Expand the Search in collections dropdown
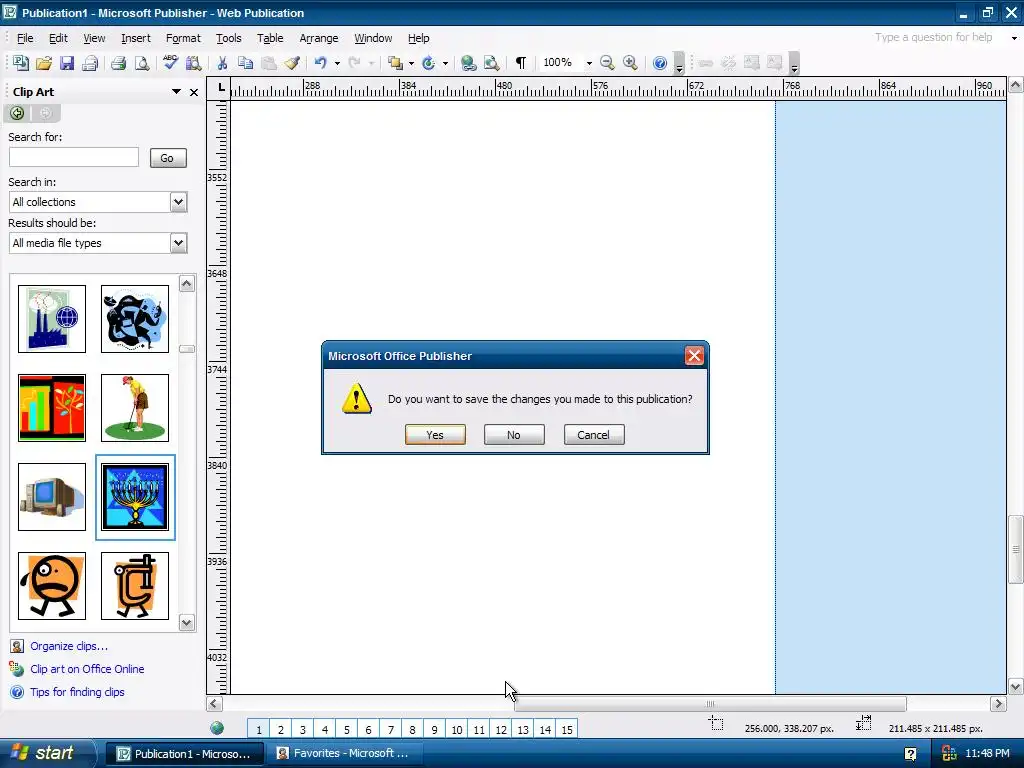 (178, 202)
